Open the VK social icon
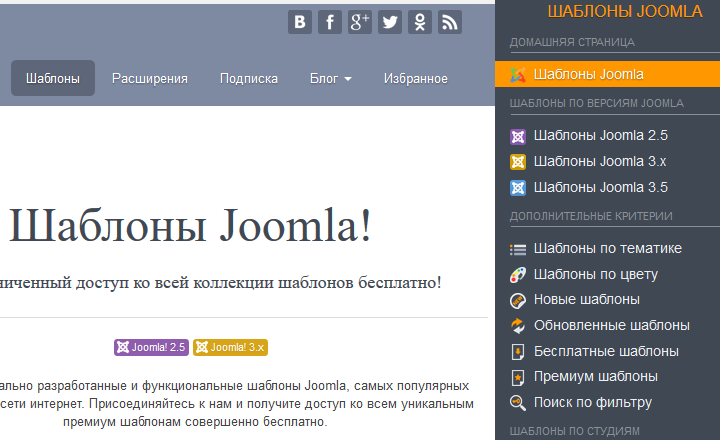The image size is (720, 440). click(300, 22)
